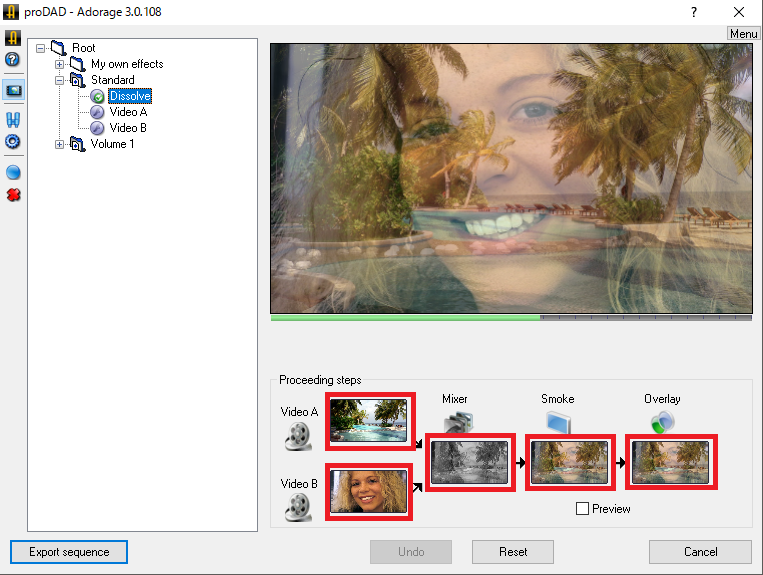Click the blue sphere icon in sidebar

pyautogui.click(x=13, y=172)
